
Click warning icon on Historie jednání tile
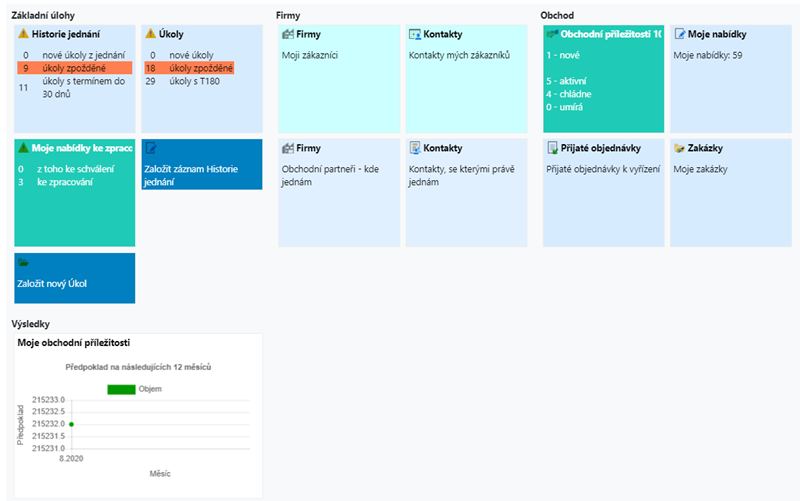(23, 34)
